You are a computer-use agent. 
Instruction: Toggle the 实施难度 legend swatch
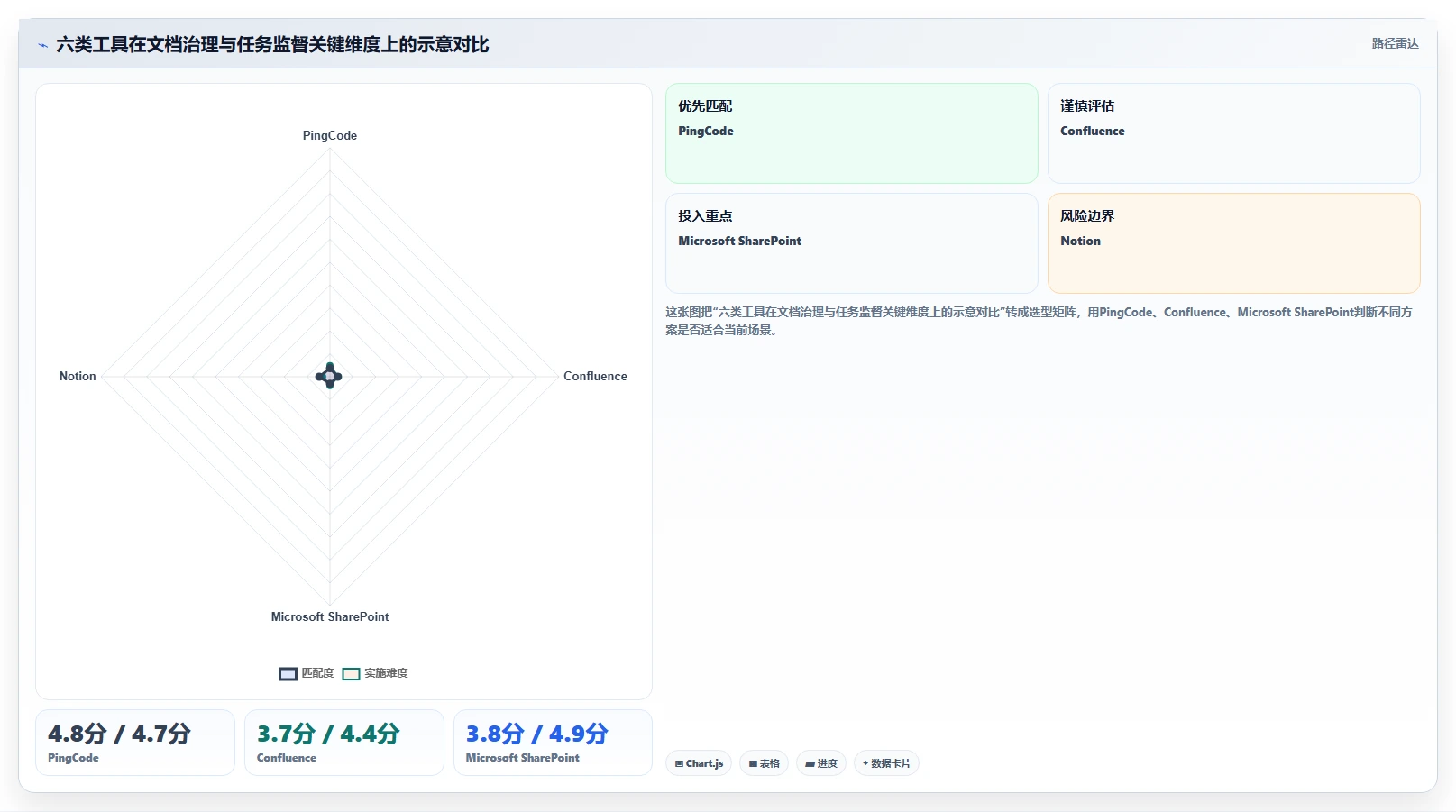(x=351, y=674)
